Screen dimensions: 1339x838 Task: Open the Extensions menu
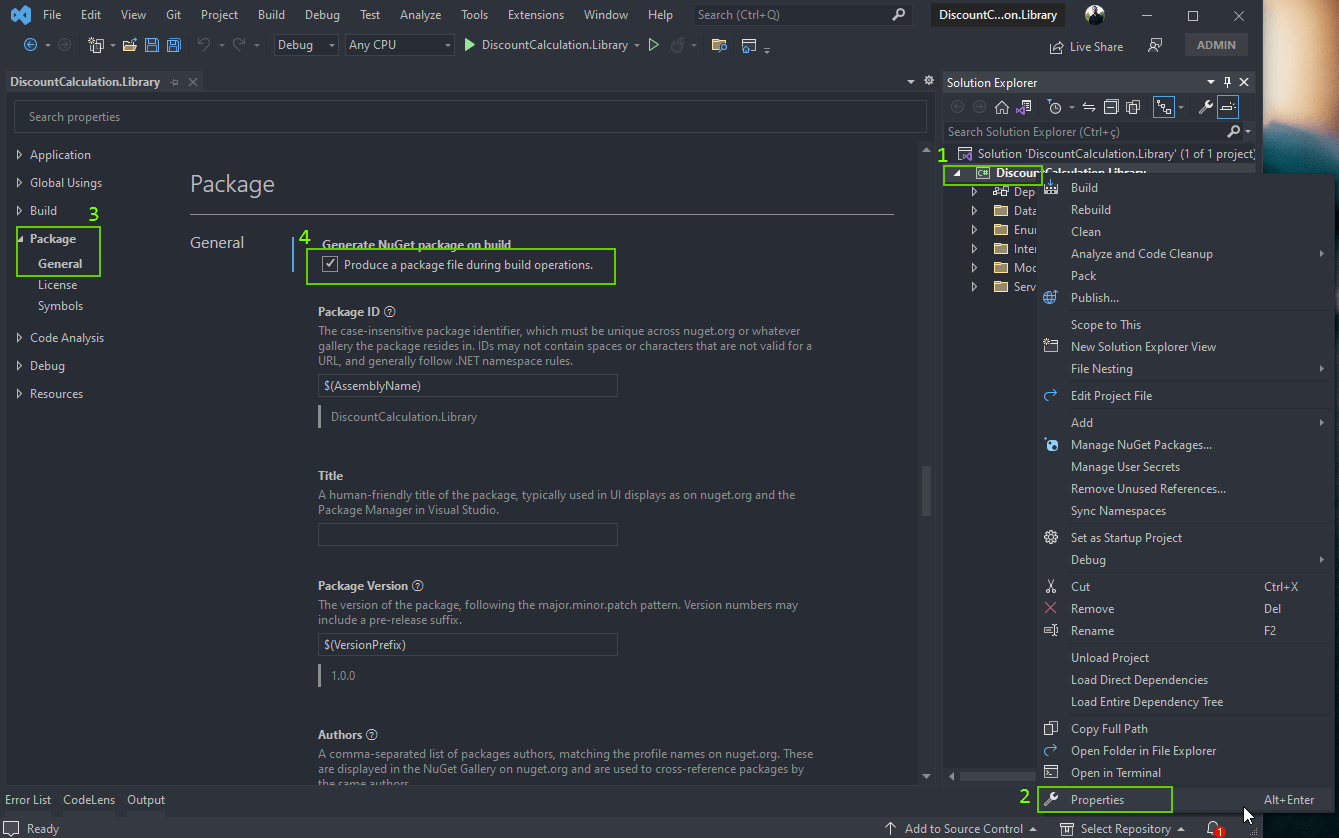[536, 15]
